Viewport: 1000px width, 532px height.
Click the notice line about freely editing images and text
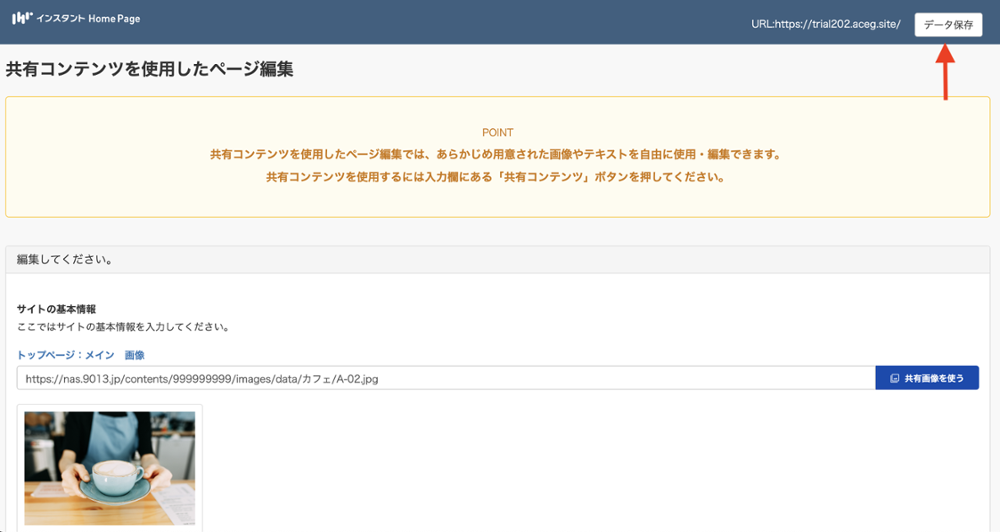point(494,155)
